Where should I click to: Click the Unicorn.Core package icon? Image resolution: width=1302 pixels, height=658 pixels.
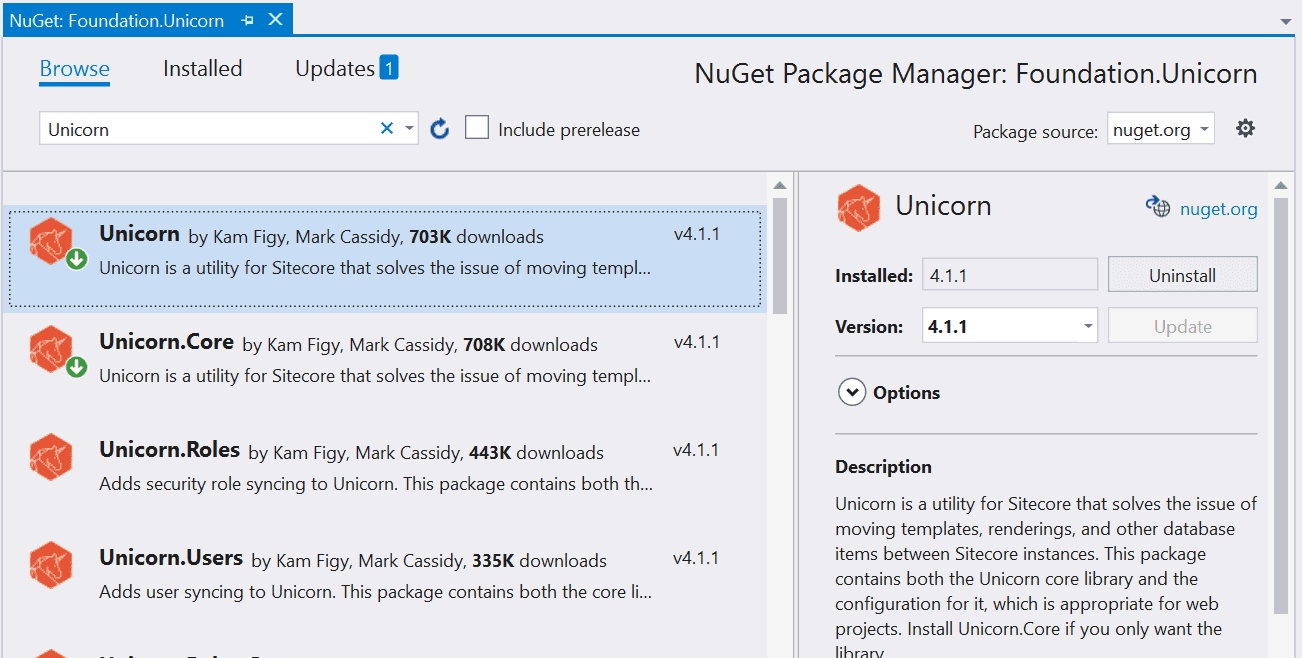(50, 348)
